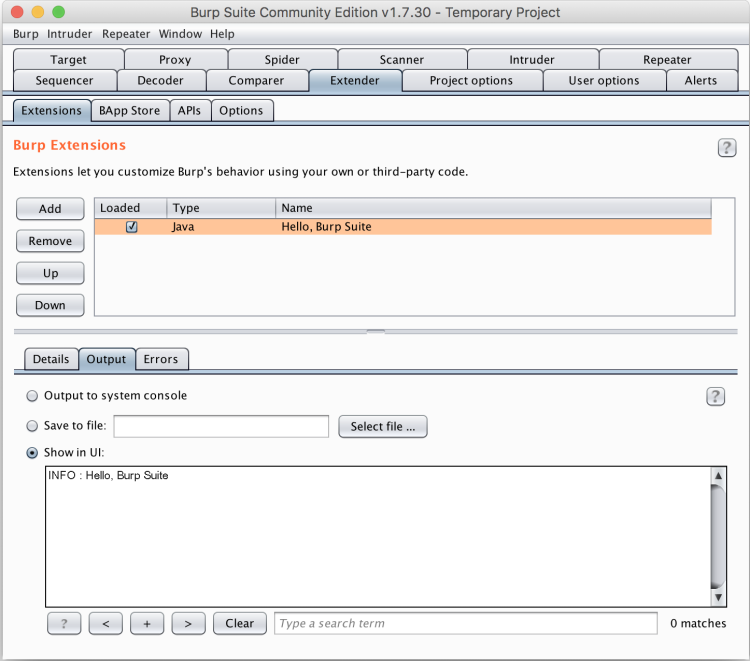Open the Extender Options sub-tab

241,110
